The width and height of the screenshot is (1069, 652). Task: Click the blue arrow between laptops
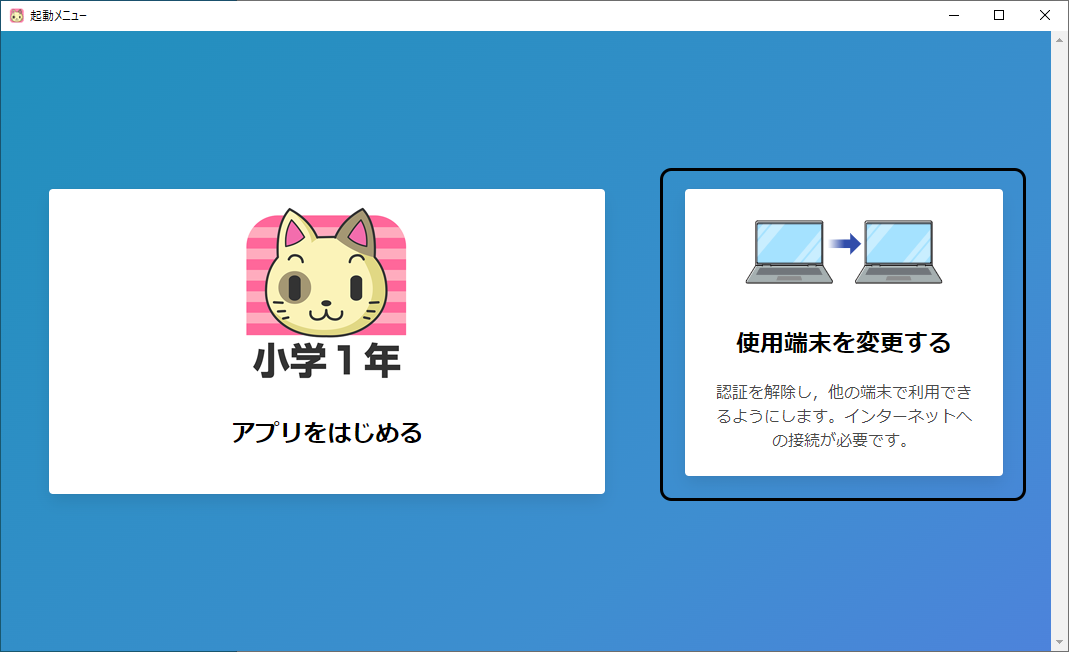(845, 243)
